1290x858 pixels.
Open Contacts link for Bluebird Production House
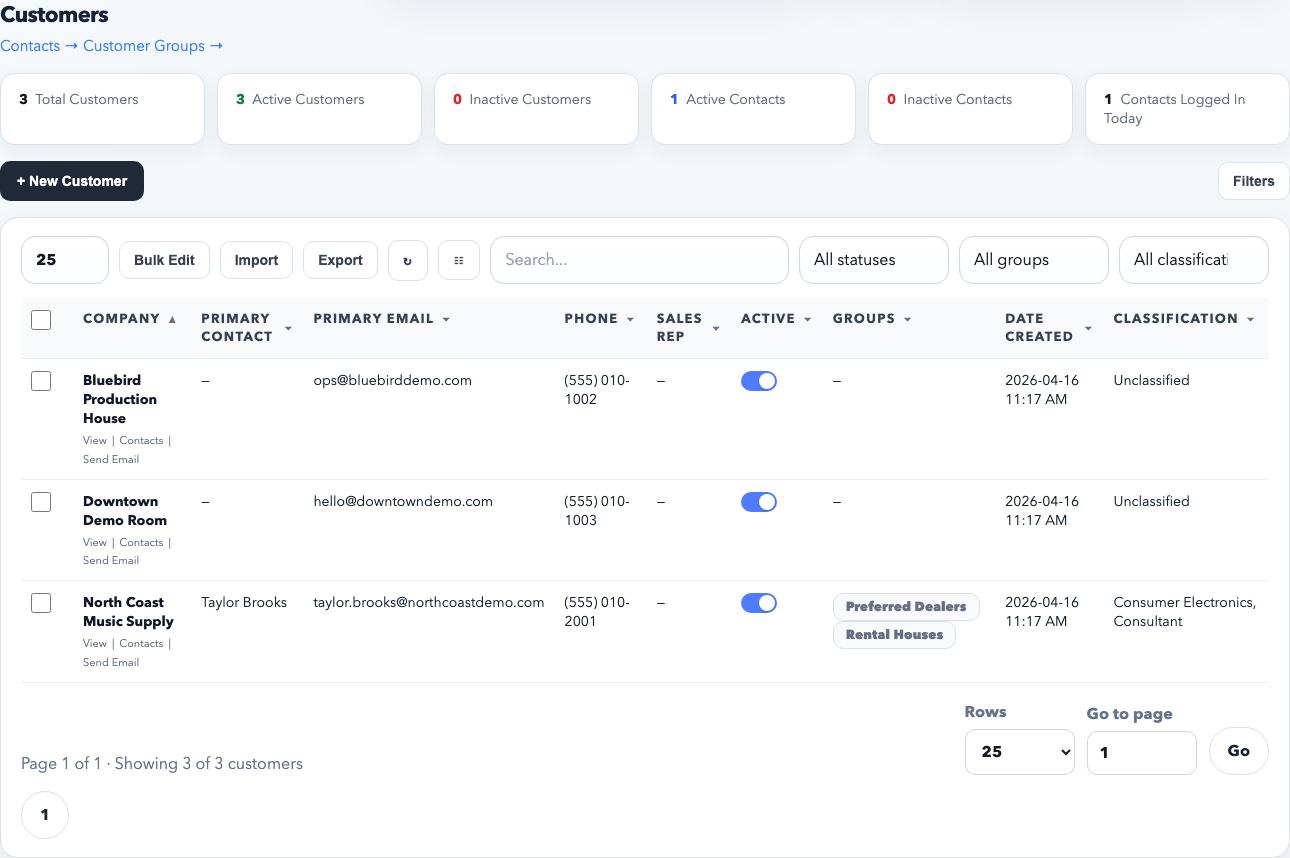coord(141,441)
